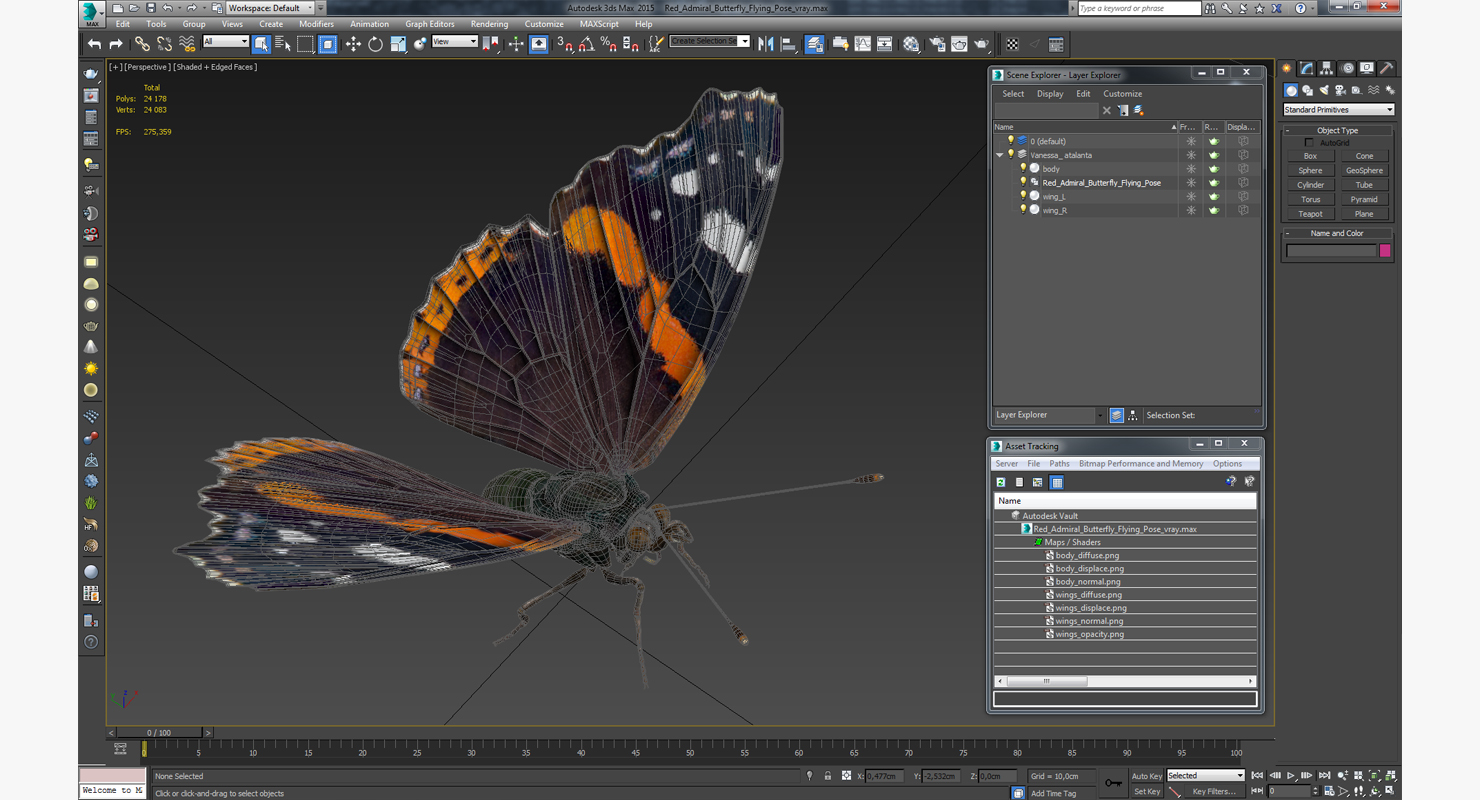The height and width of the screenshot is (800, 1480).
Task: Open Bitmap Performance and Memory menu
Action: 1141,464
